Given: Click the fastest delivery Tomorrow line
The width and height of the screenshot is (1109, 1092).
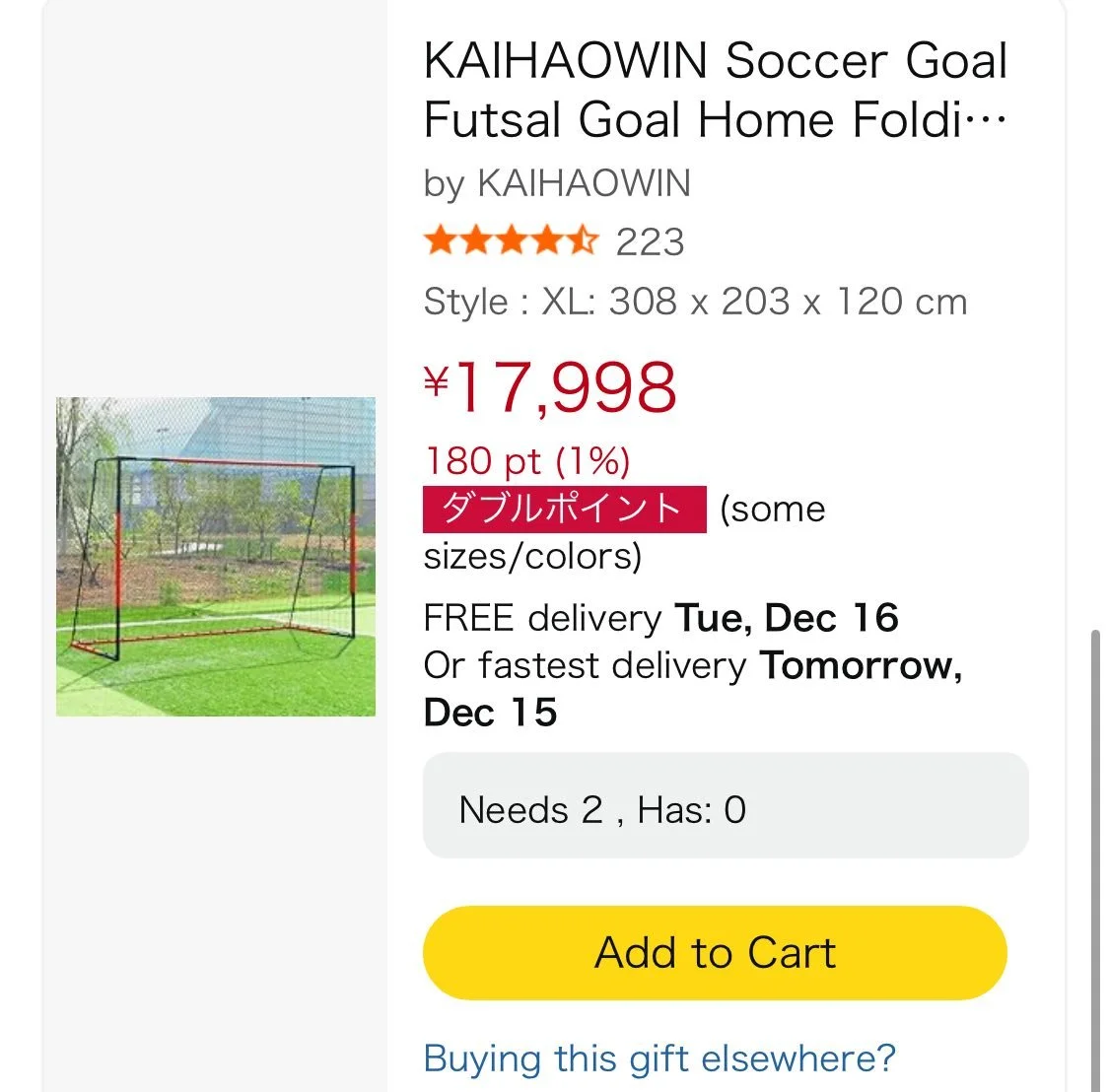Looking at the screenshot, I should pyautogui.click(x=692, y=666).
